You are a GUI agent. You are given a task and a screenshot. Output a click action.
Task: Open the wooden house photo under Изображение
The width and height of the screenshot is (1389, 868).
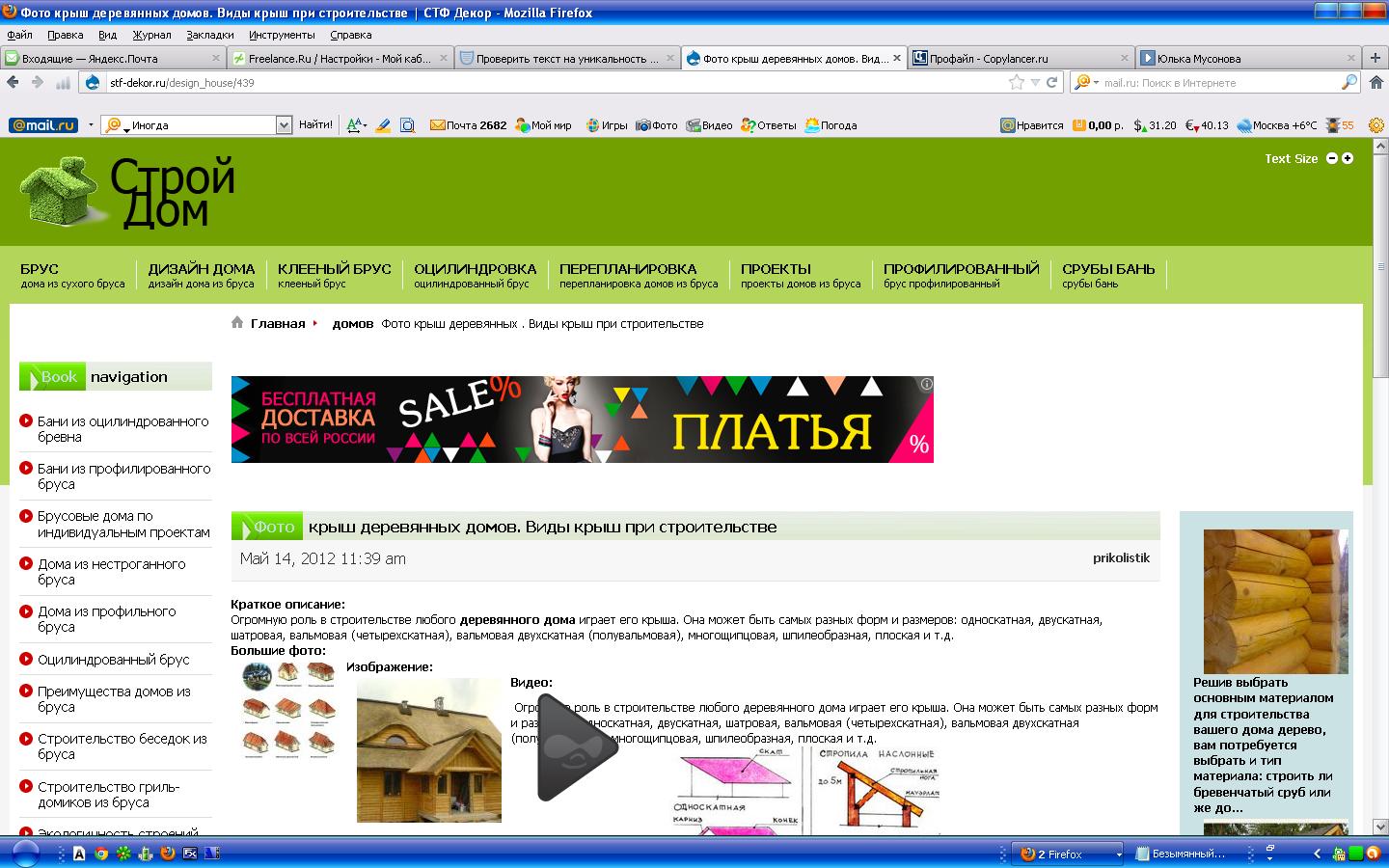(429, 750)
